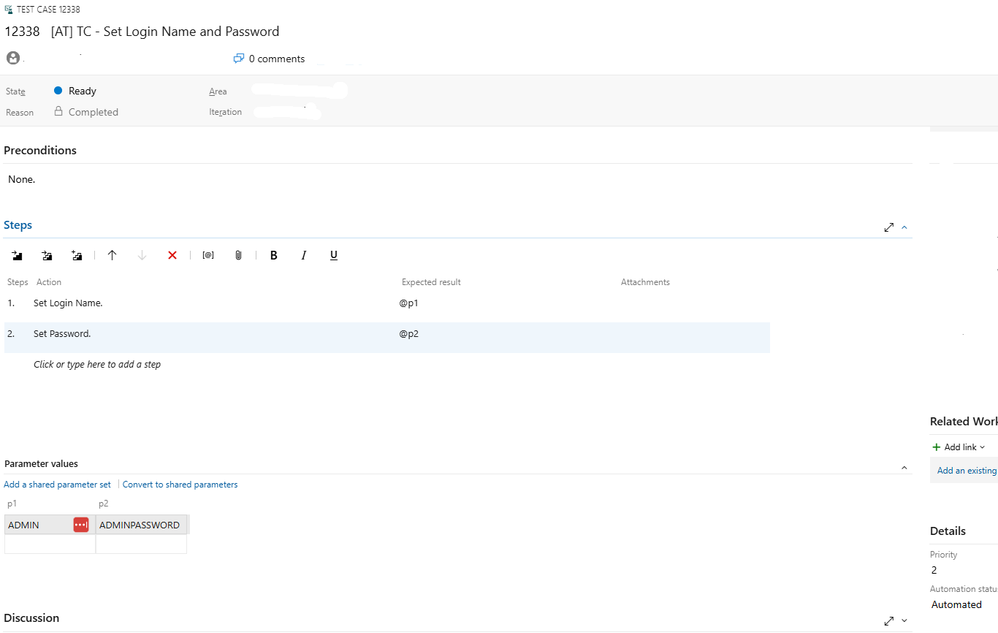This screenshot has width=998, height=633.
Task: Click the Iteration field value
Action: (287, 112)
